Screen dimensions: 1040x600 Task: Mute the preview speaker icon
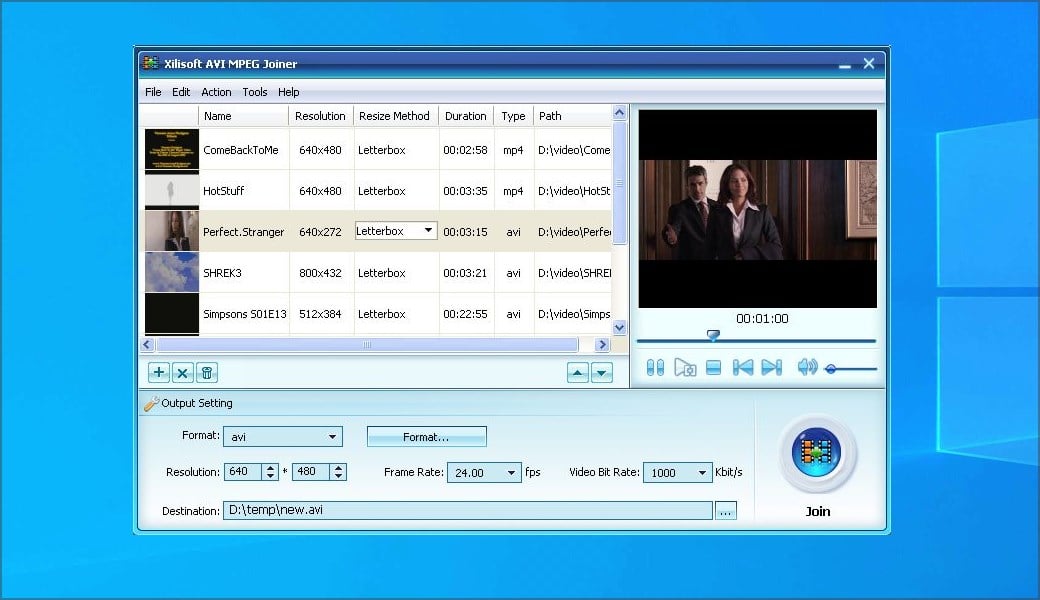pos(806,368)
